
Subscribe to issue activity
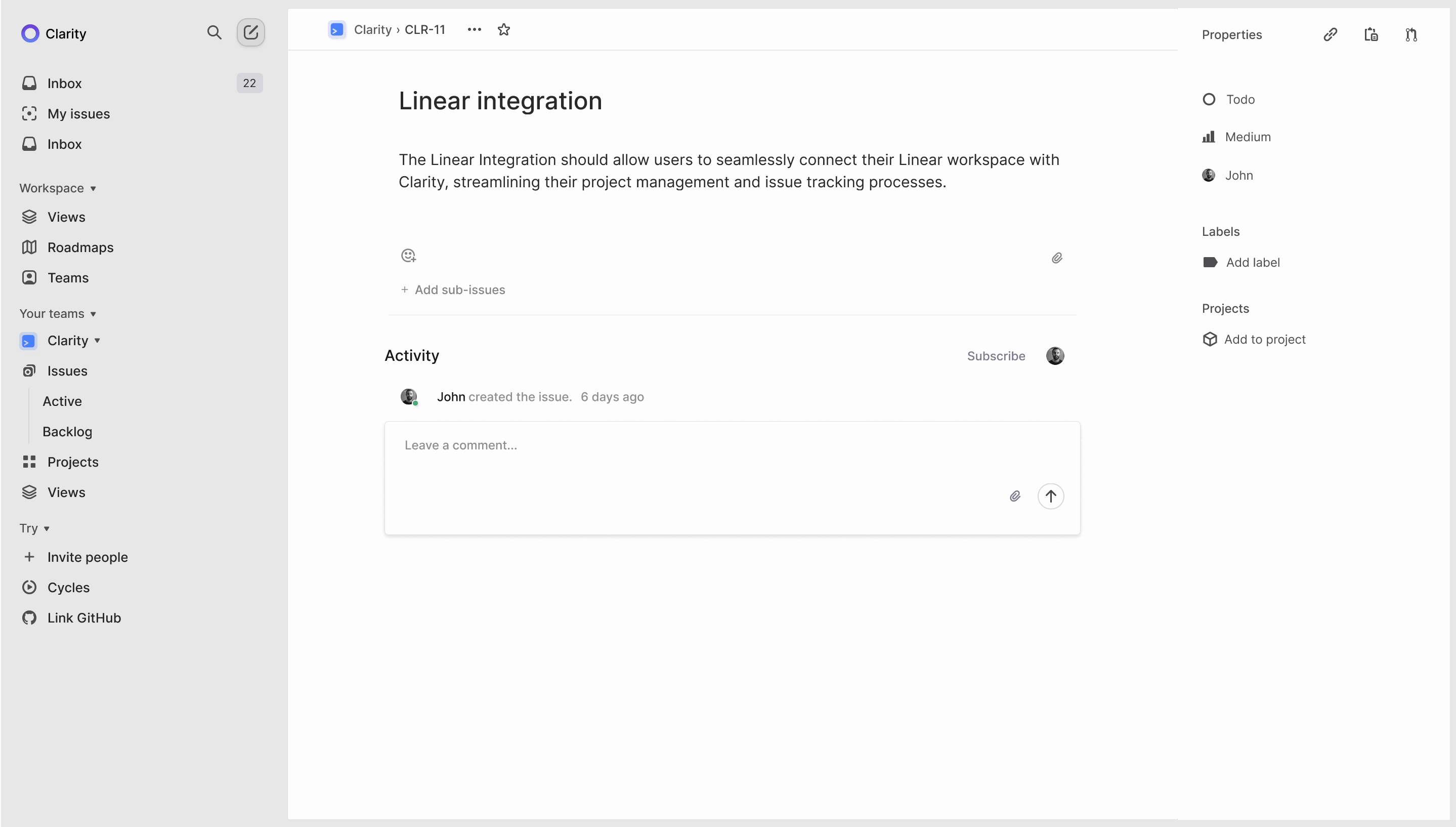coord(996,356)
